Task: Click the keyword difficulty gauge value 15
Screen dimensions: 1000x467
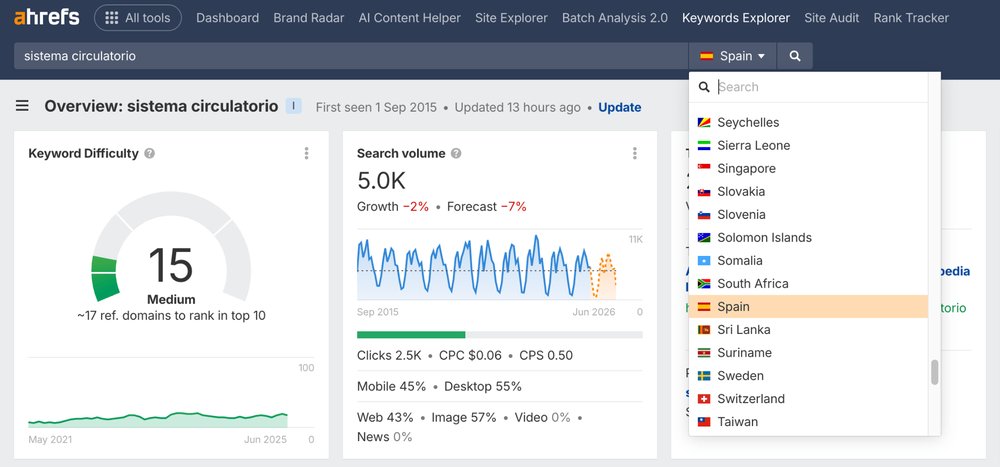Action: click(171, 265)
